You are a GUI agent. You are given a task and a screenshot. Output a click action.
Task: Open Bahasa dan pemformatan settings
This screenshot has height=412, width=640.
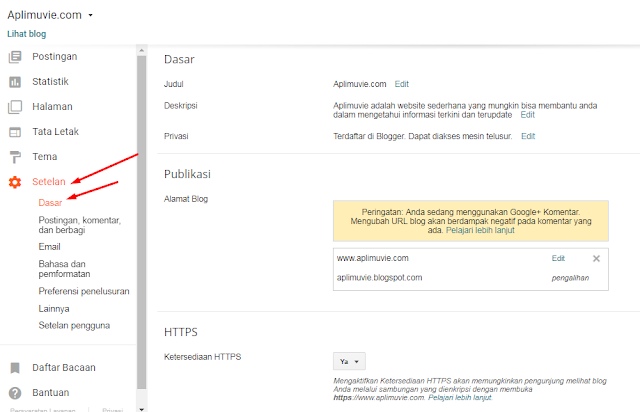point(64,269)
